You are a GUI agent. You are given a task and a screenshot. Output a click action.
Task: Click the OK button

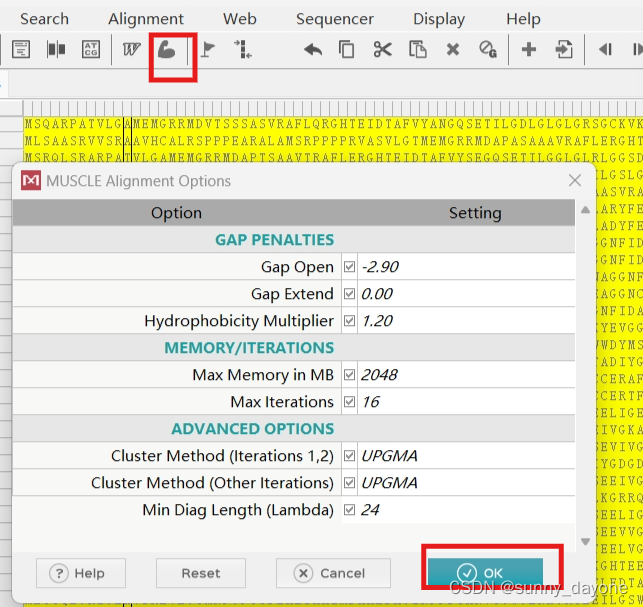(486, 573)
